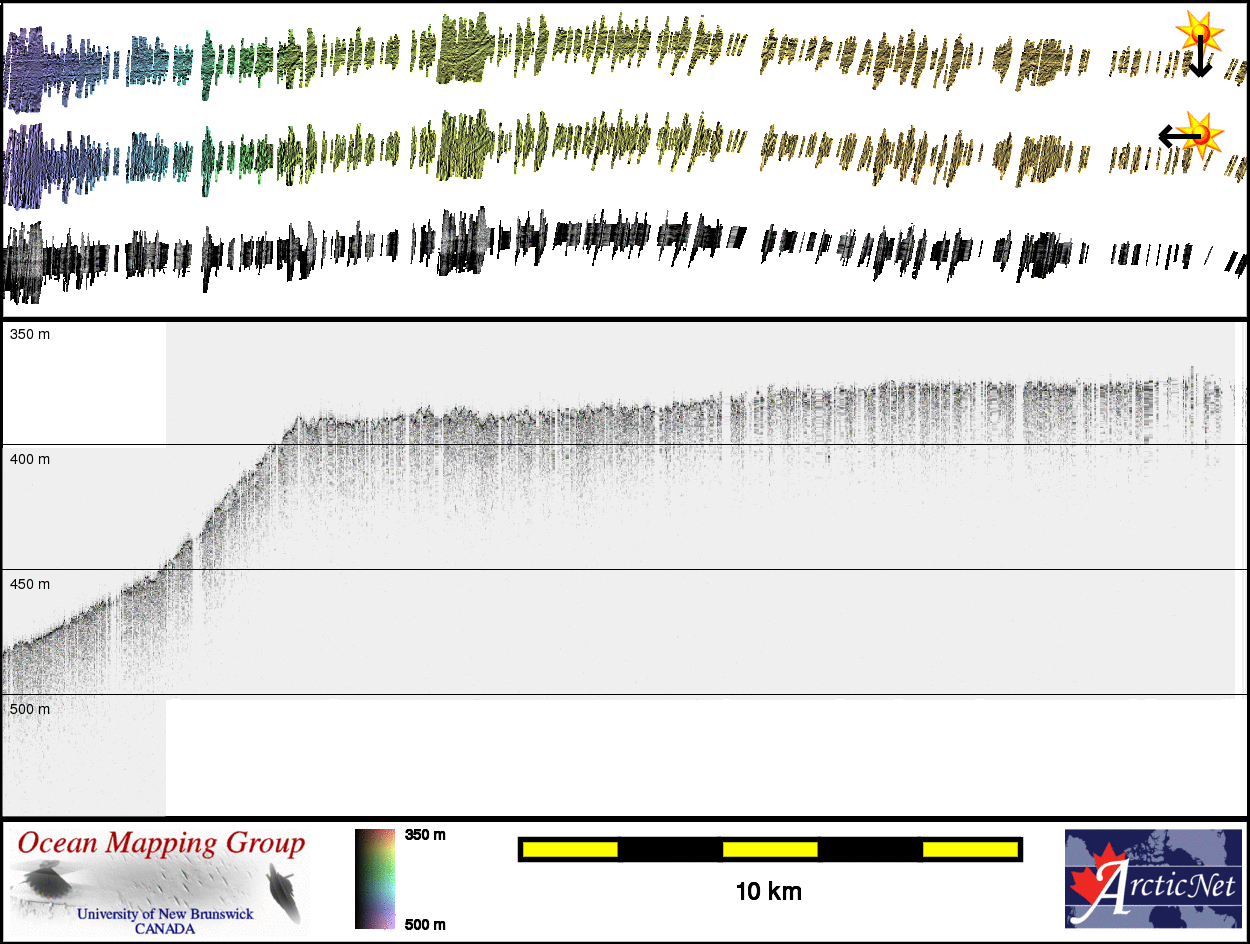Pick the depth color legend bar

pos(375,879)
